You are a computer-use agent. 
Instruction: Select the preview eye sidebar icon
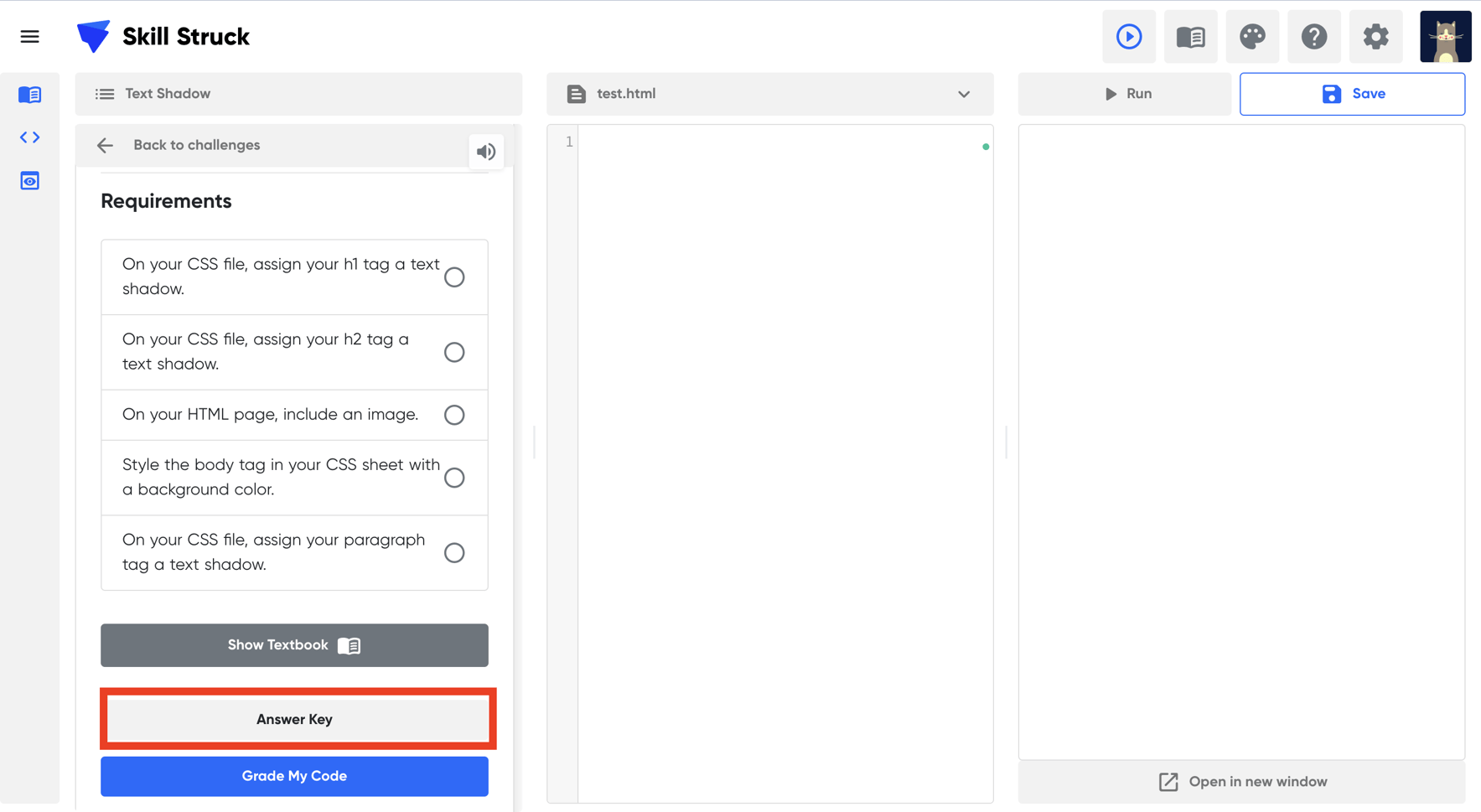[29, 181]
